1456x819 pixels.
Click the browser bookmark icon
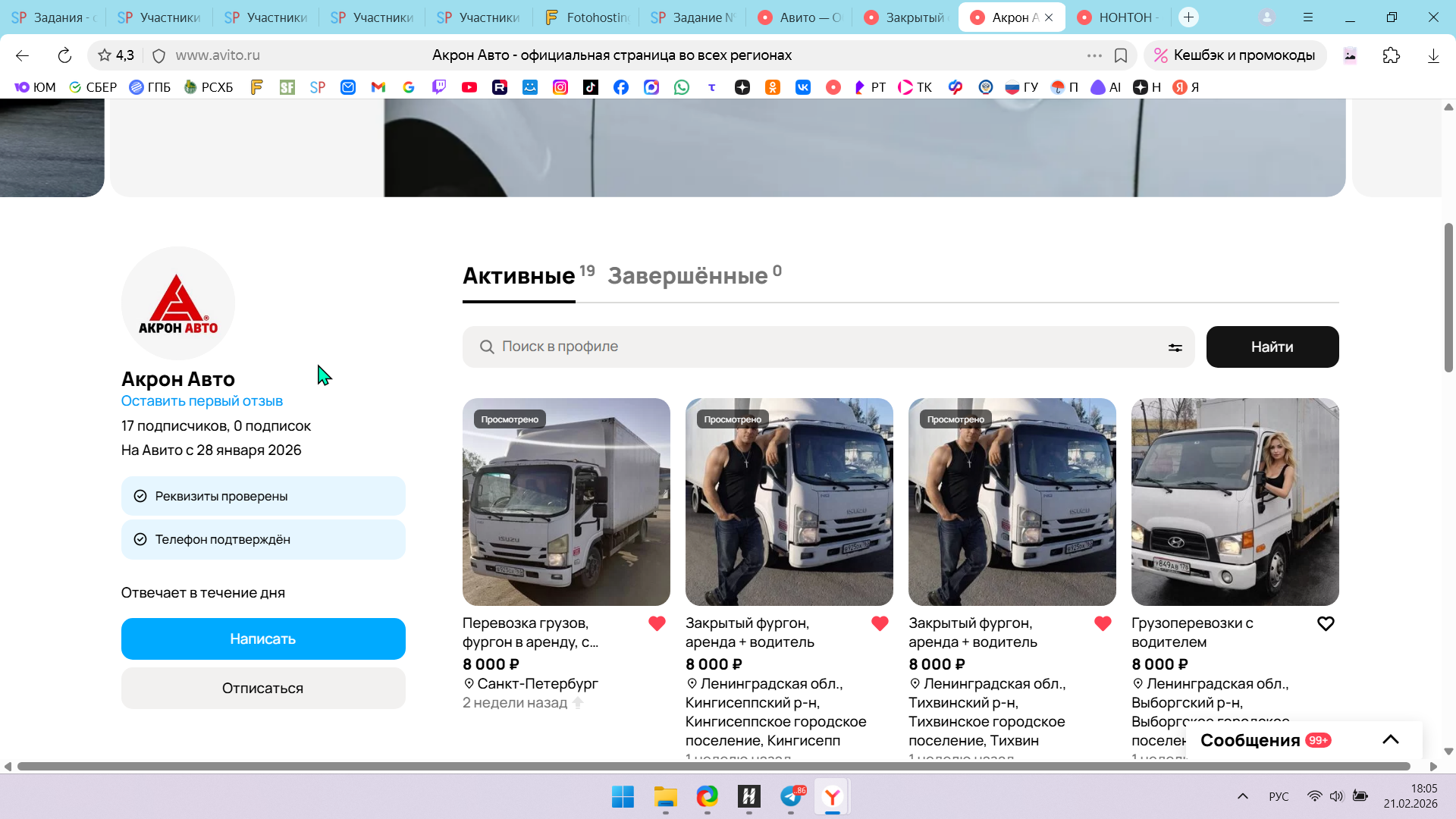click(1121, 55)
